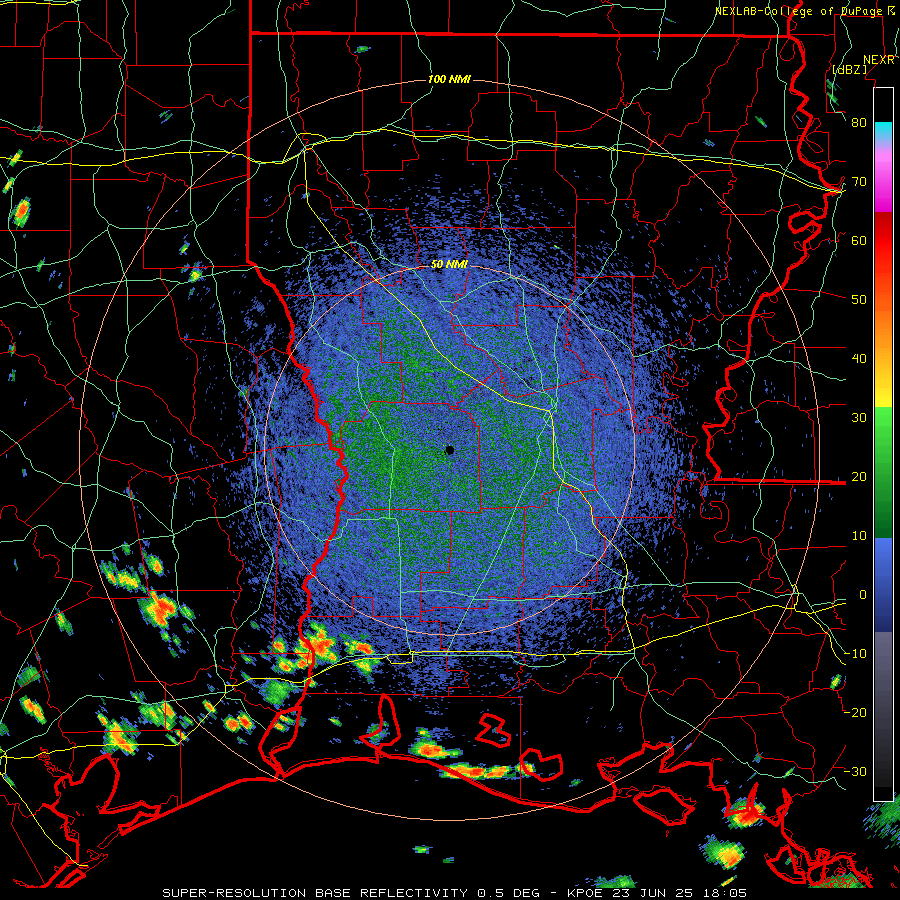Click the 20 dBZ tick label on the scale
The height and width of the screenshot is (900, 900).
(859, 477)
